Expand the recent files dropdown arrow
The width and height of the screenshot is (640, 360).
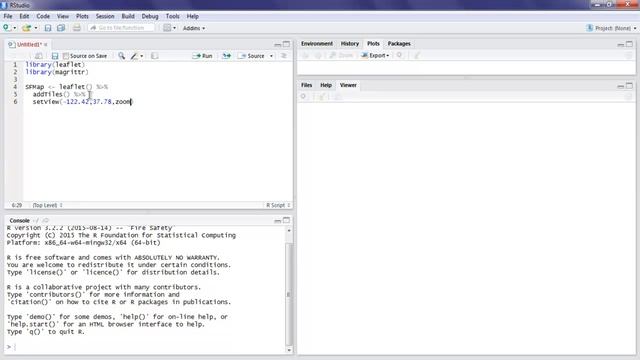36,28
